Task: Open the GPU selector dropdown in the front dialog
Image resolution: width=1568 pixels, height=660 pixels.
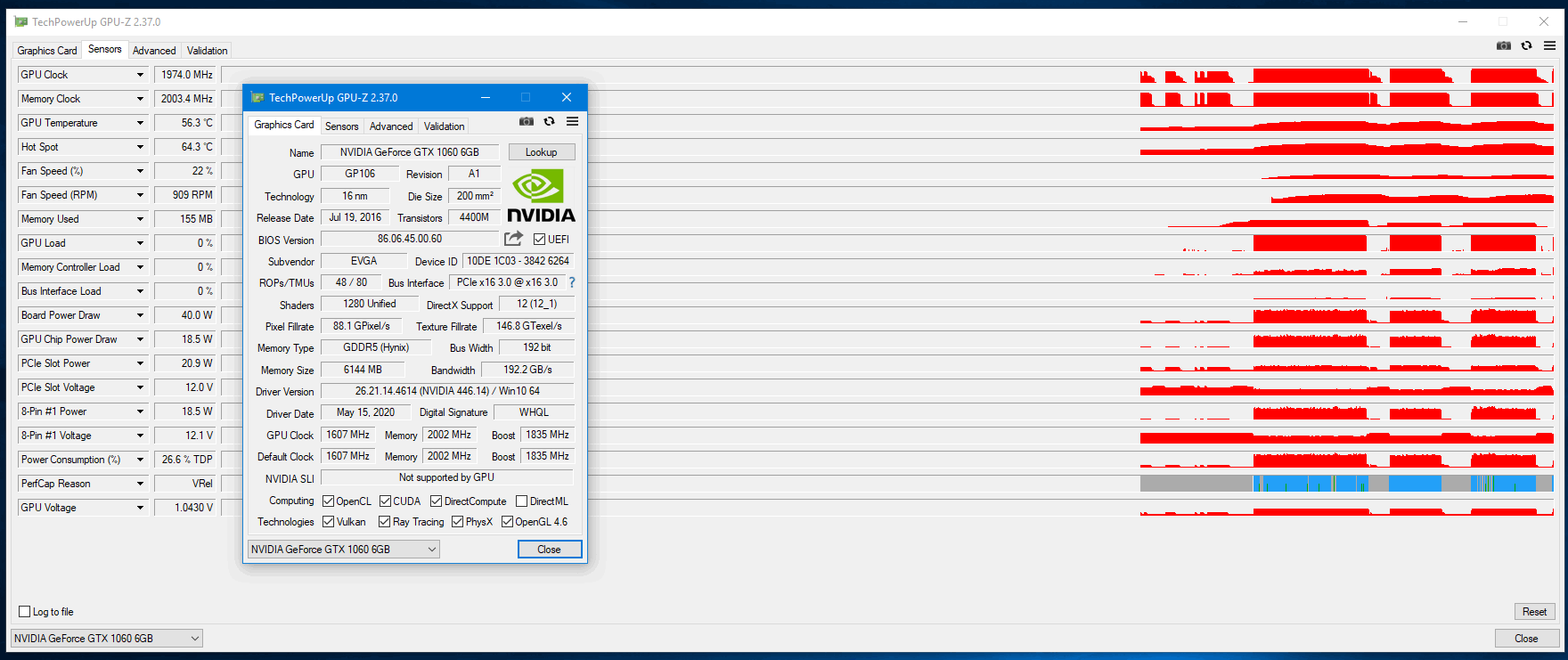Action: coord(344,550)
